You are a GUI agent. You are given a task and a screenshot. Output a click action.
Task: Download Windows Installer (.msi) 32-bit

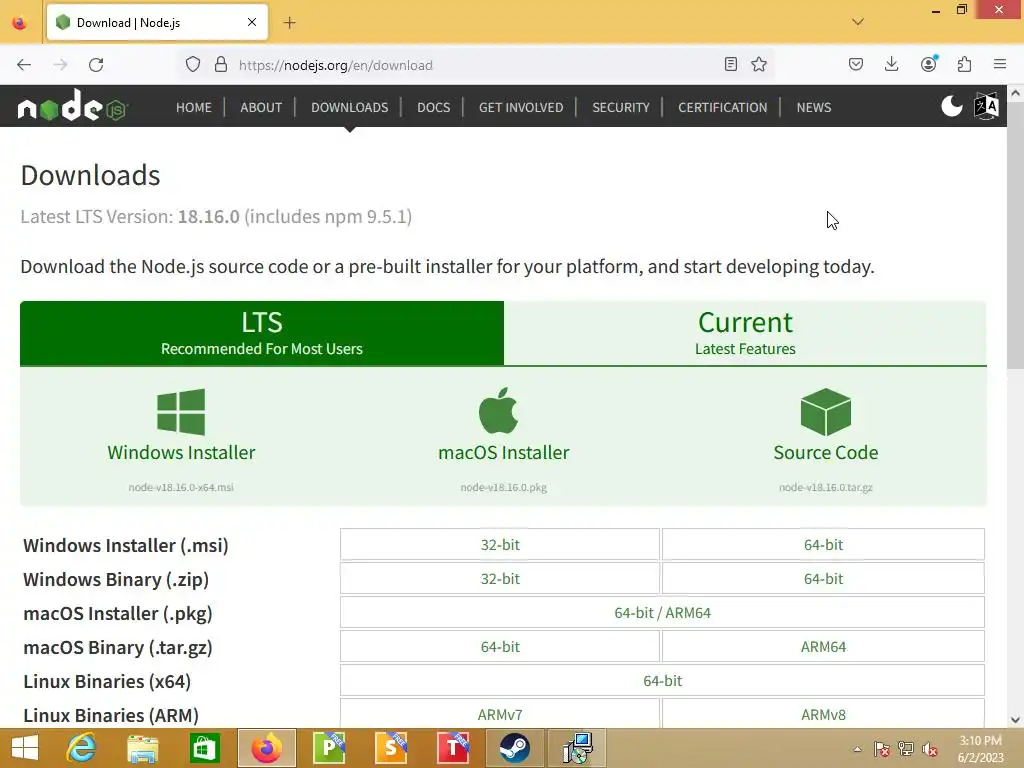click(x=500, y=545)
